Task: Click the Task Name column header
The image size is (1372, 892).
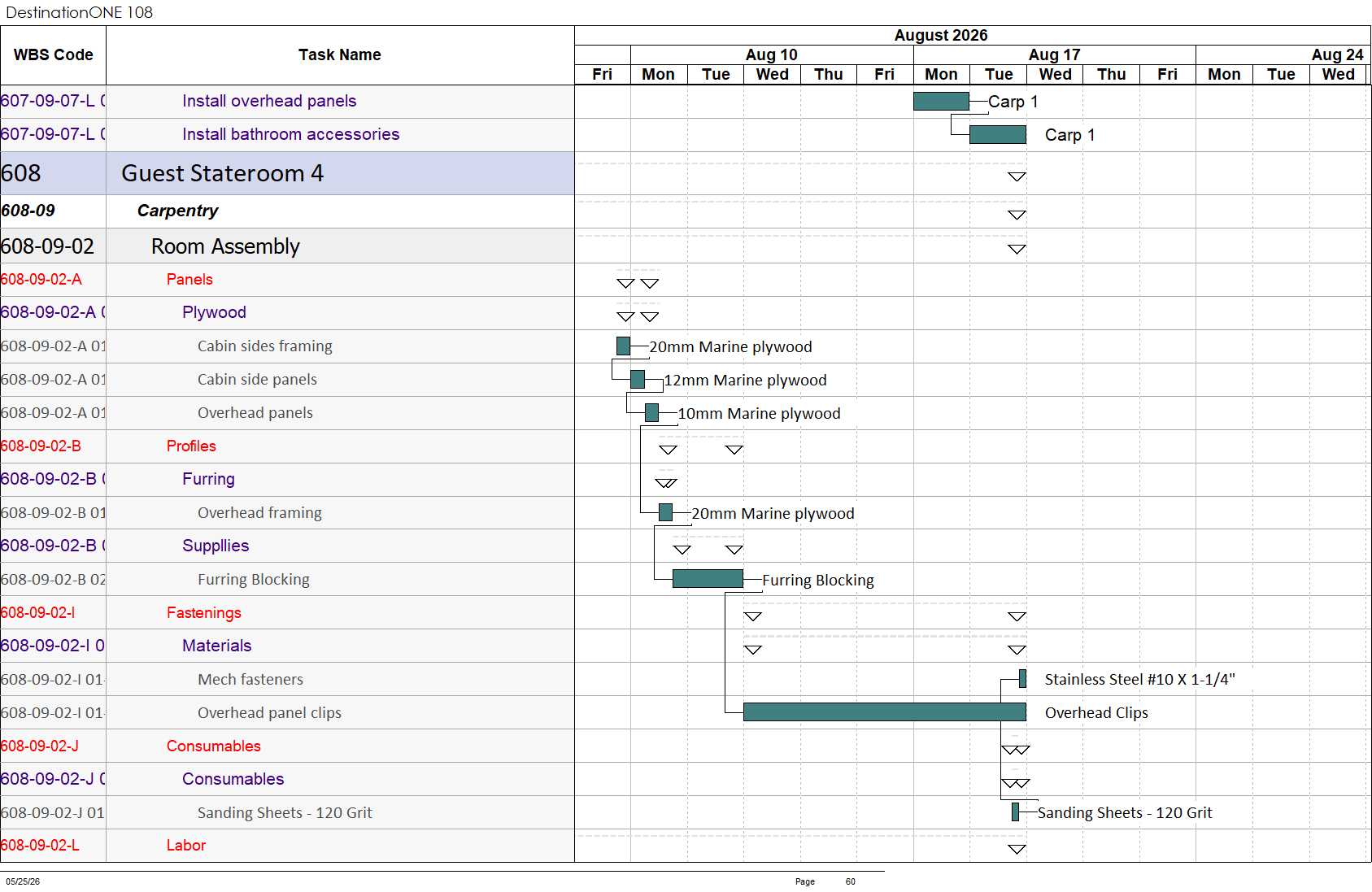Action: coord(340,55)
